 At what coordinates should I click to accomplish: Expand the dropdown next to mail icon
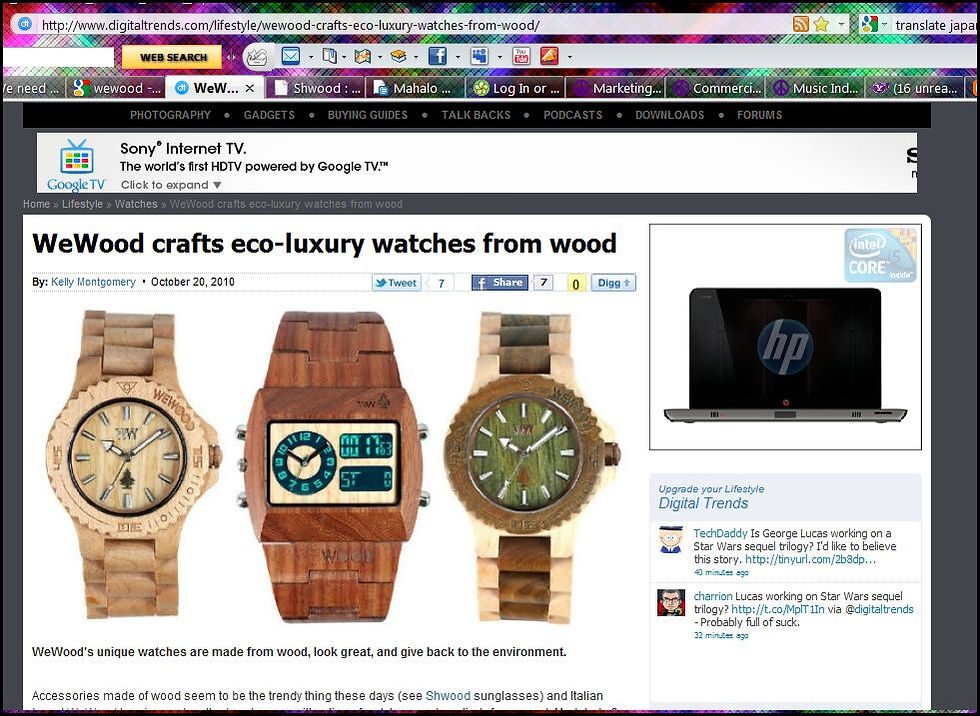click(311, 57)
